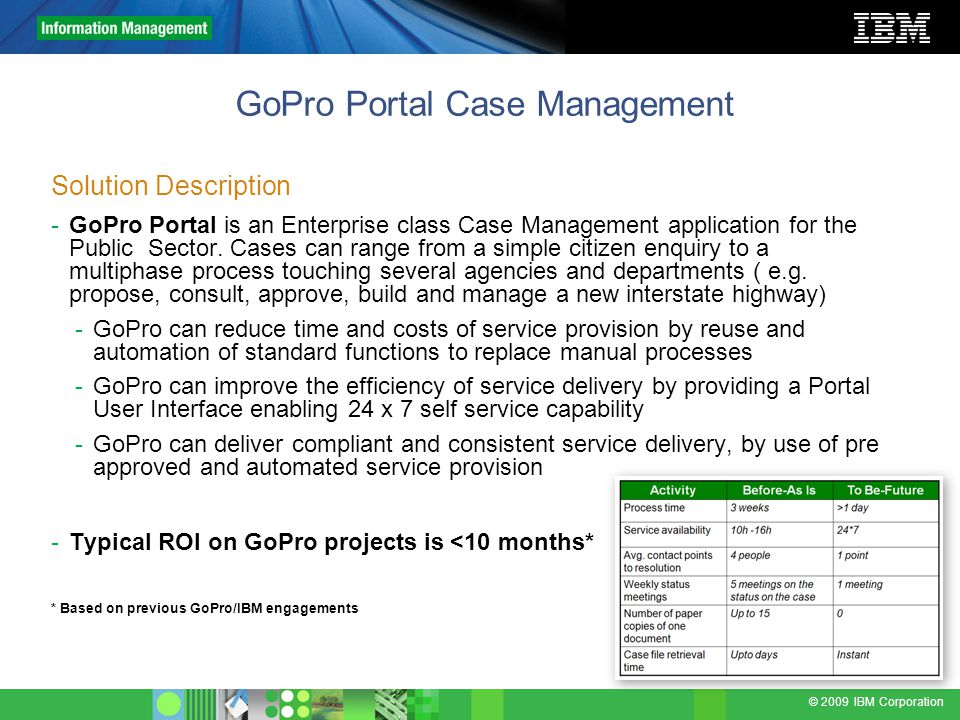Screen dimensions: 960x720
Task: Click the "24*7" table cell
Action: [885, 534]
